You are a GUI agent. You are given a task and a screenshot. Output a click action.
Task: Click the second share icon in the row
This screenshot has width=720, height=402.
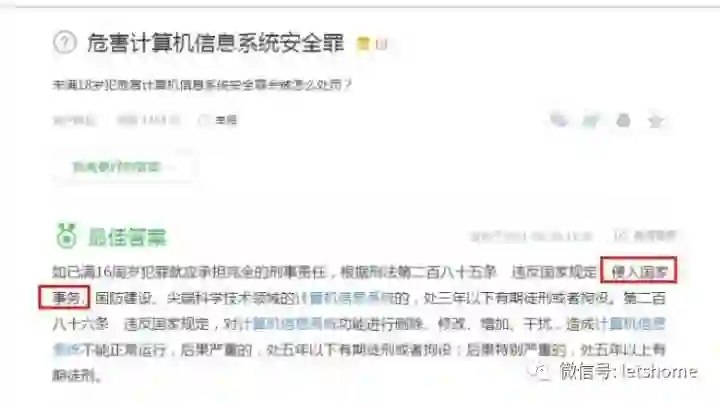coord(591,120)
